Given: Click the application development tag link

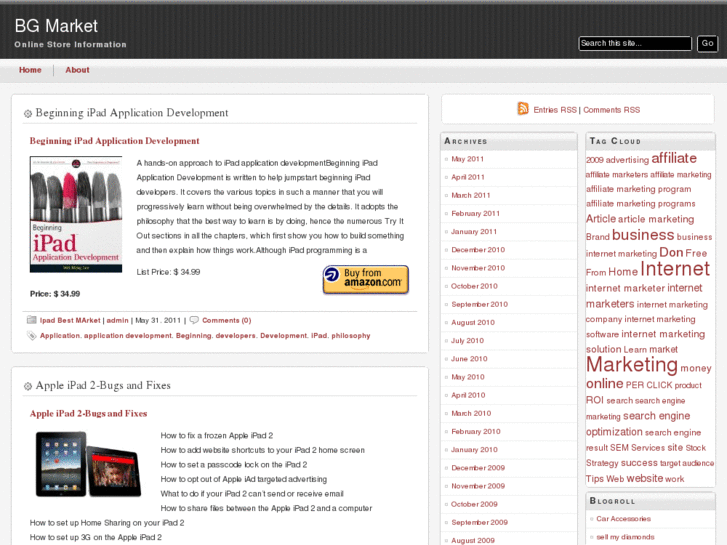Looking at the screenshot, I should tap(128, 336).
